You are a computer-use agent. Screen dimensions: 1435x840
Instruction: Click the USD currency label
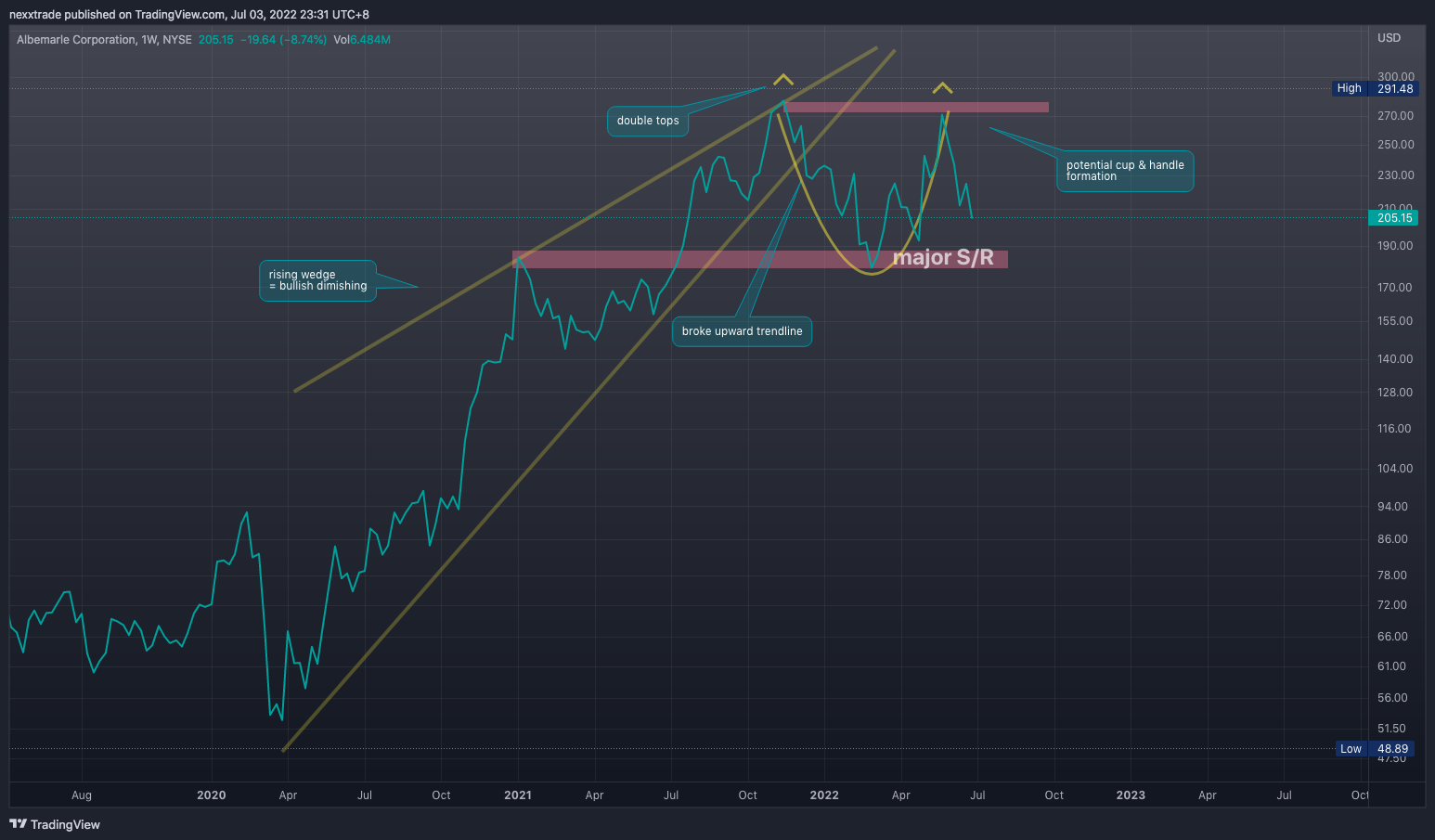coord(1389,38)
